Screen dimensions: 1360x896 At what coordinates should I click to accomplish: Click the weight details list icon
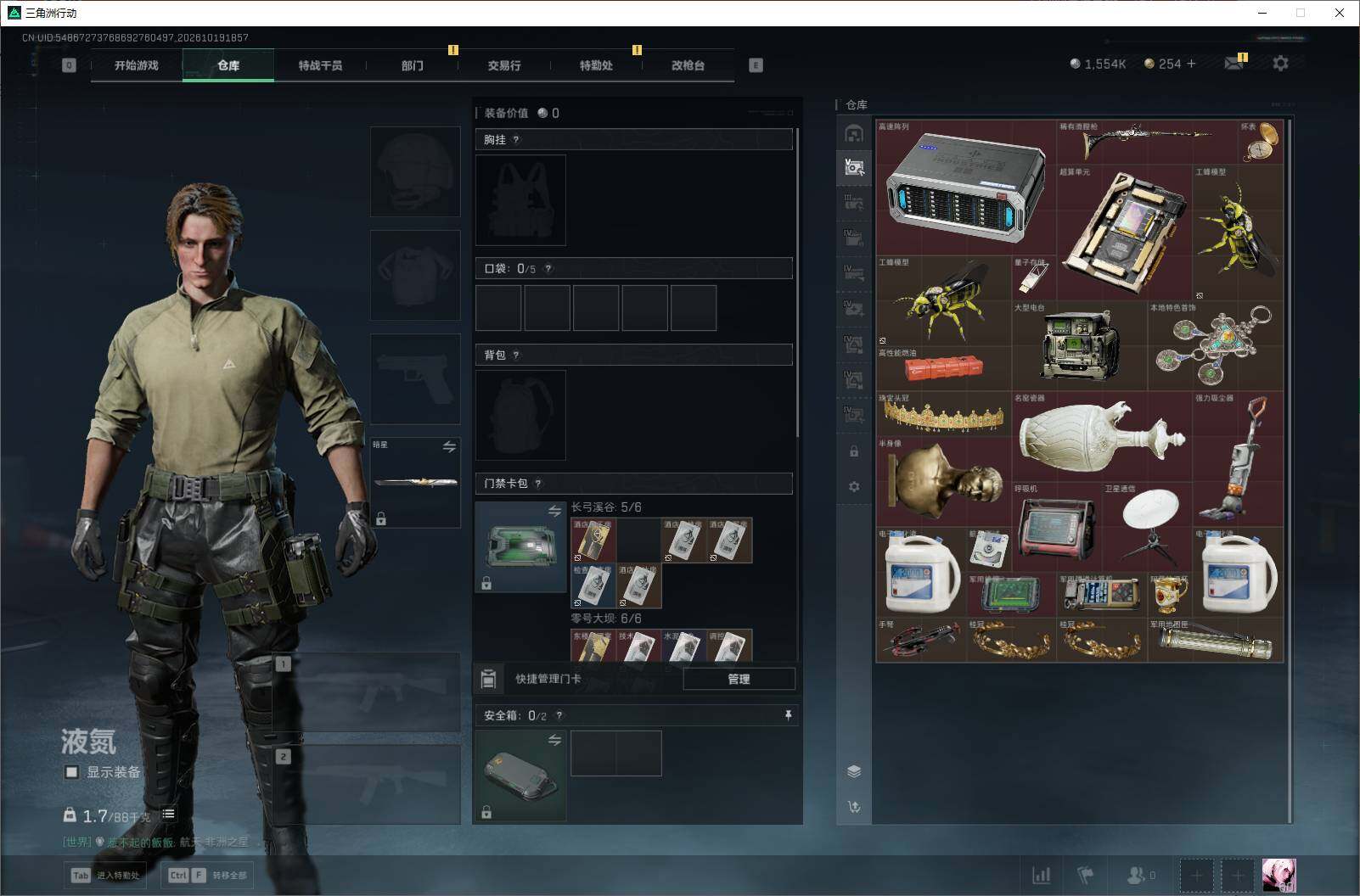(x=168, y=814)
